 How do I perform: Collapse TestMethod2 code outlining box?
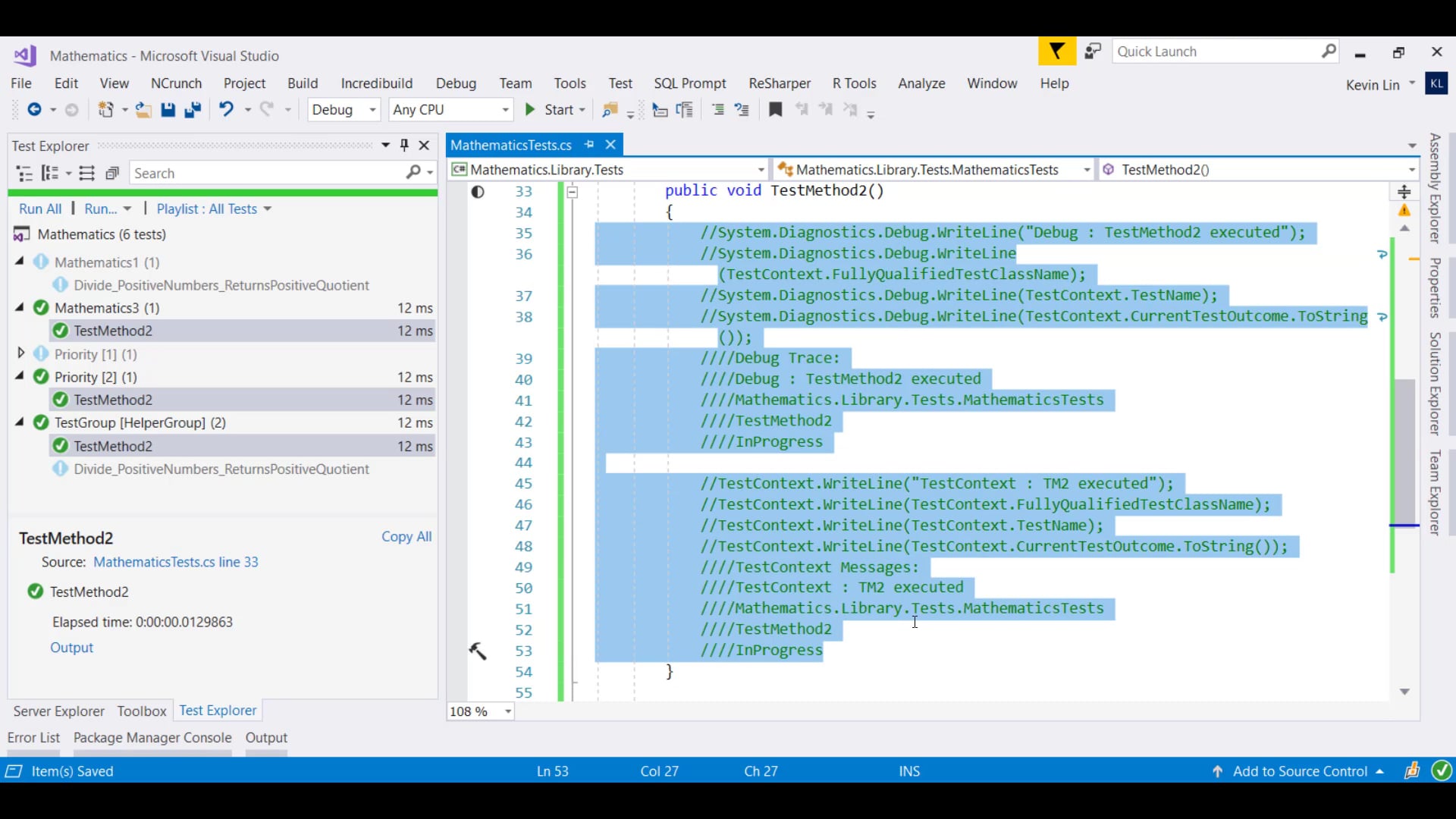point(573,192)
